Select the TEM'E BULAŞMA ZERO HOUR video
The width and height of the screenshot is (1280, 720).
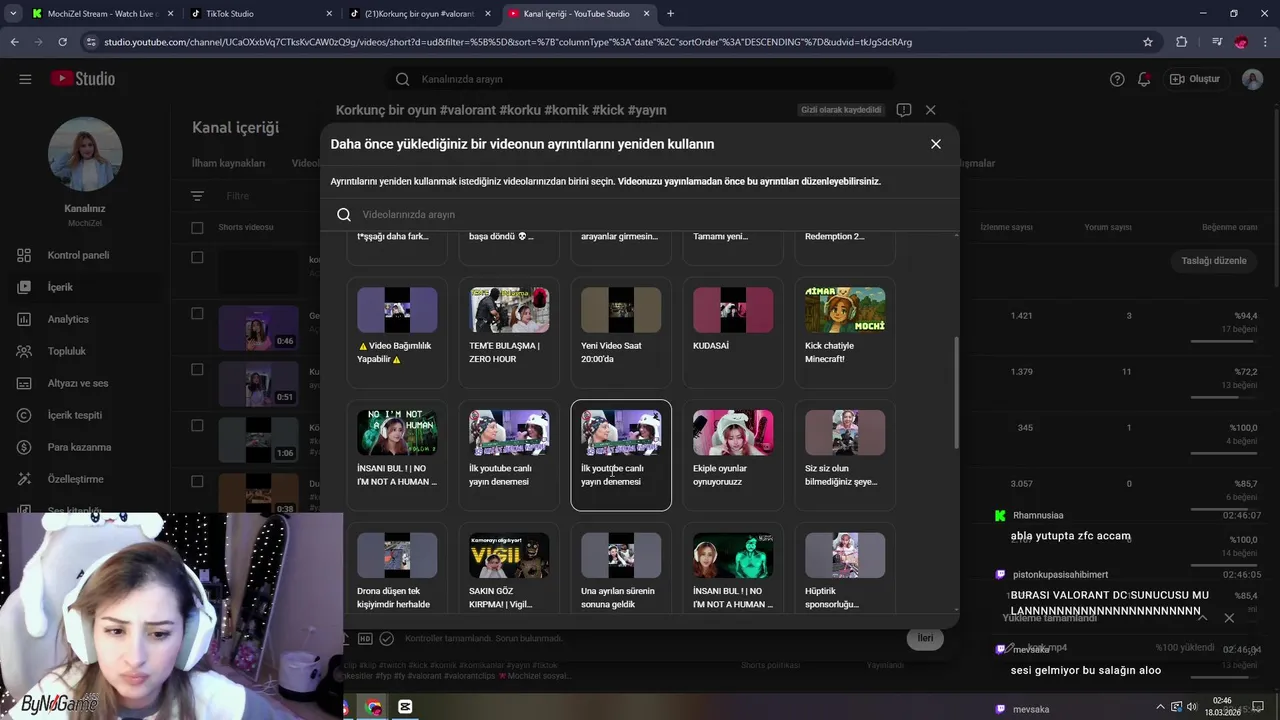point(509,333)
